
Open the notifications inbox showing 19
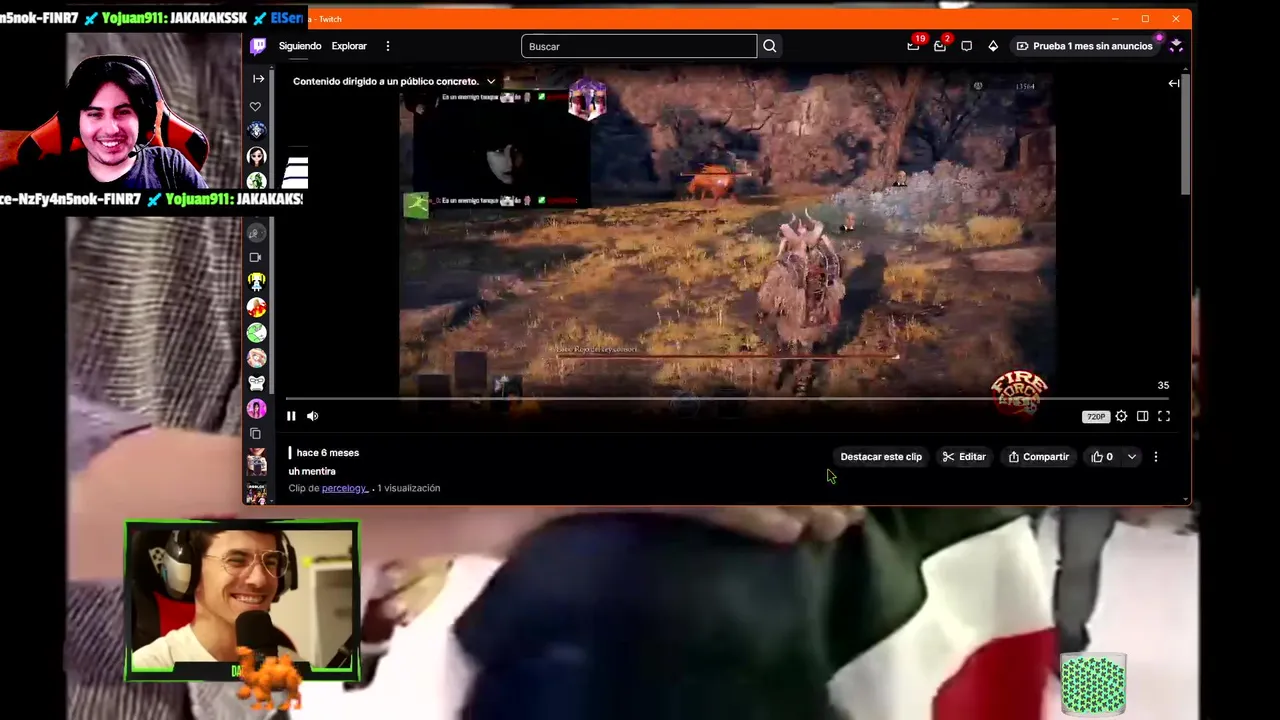(x=914, y=45)
